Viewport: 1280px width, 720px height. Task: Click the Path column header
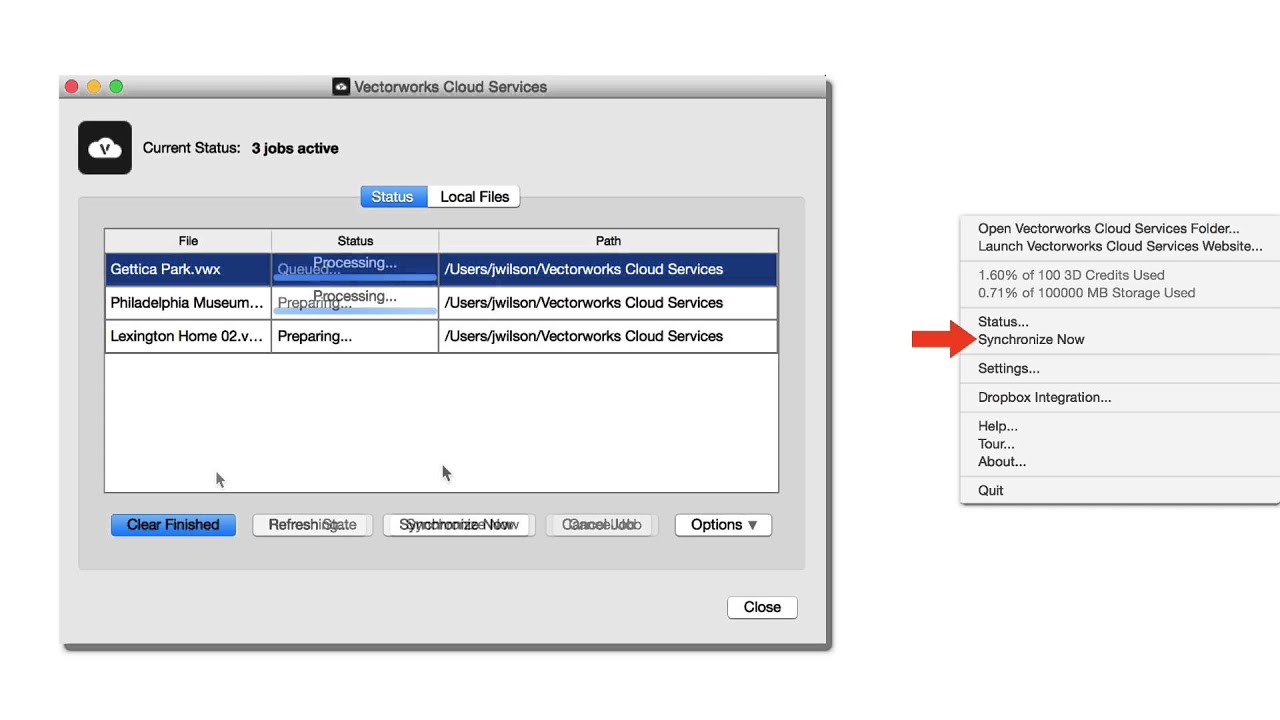click(608, 241)
